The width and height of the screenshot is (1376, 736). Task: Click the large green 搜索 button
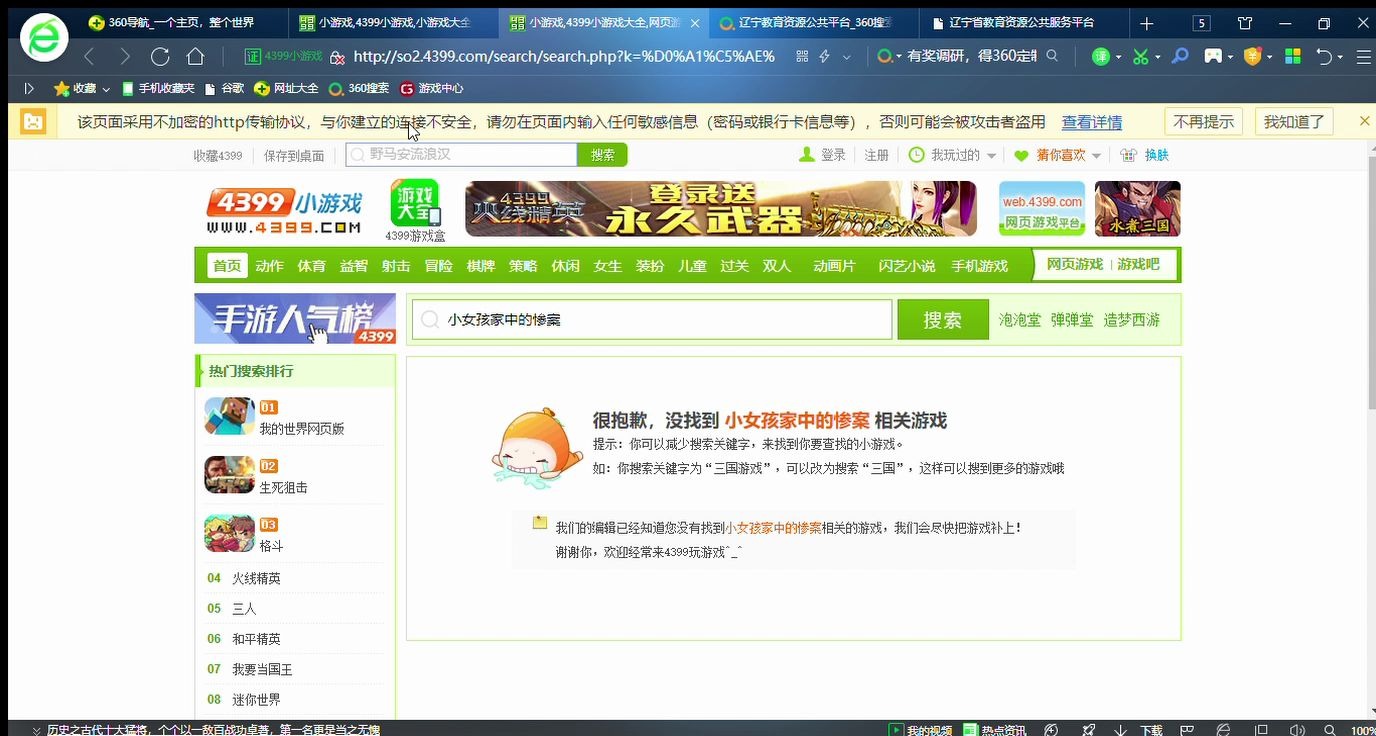pyautogui.click(x=943, y=320)
